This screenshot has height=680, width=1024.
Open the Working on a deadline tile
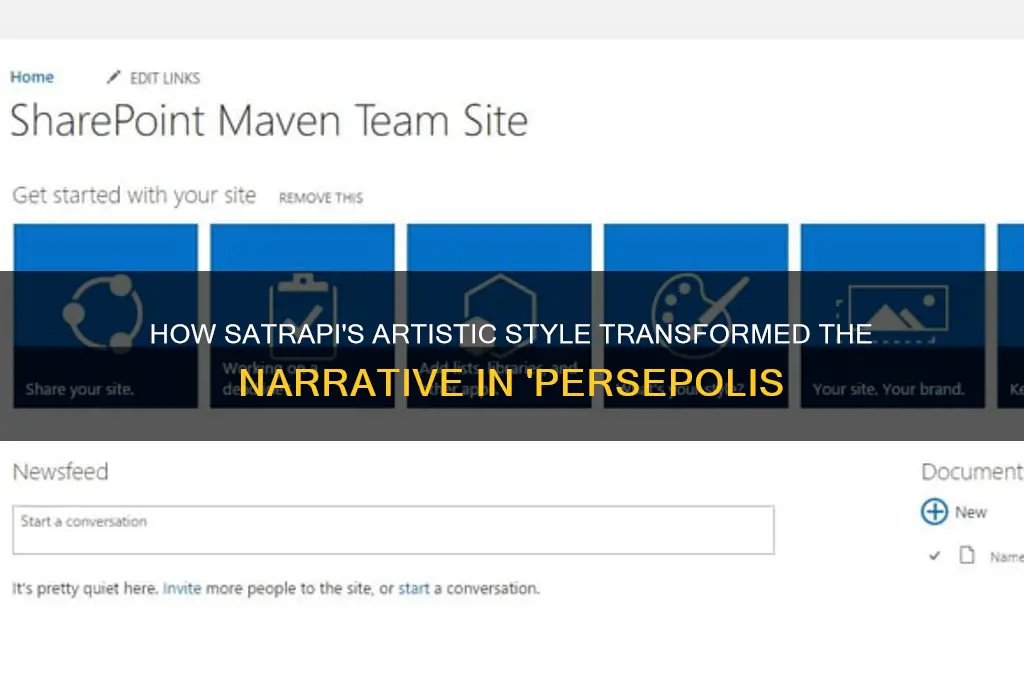click(302, 316)
